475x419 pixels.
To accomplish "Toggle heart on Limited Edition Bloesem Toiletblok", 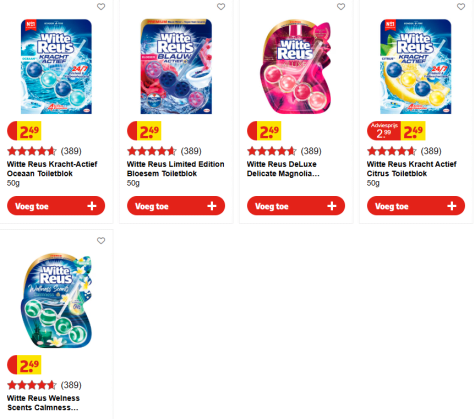I will 221,7.
